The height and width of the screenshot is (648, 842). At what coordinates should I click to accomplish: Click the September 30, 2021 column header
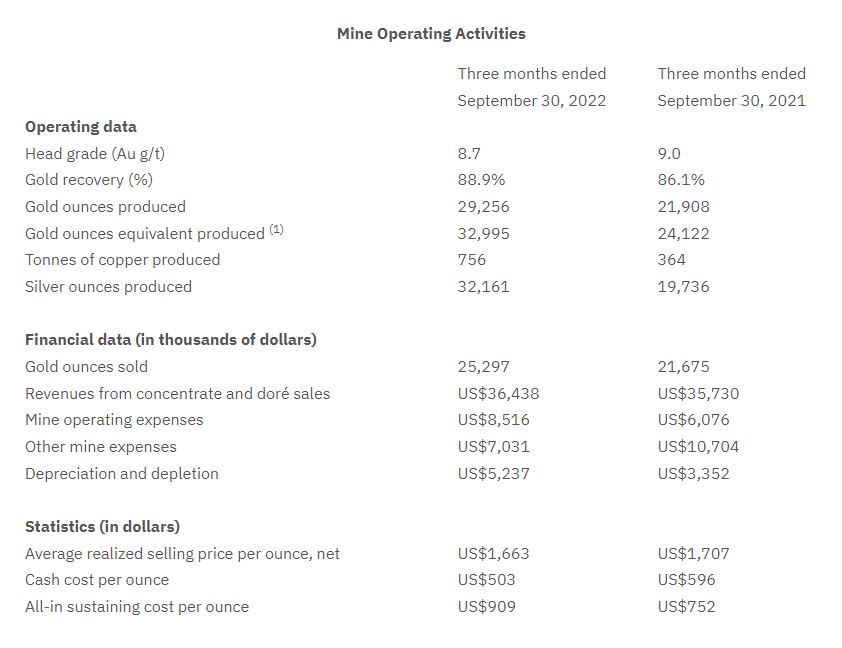[731, 100]
